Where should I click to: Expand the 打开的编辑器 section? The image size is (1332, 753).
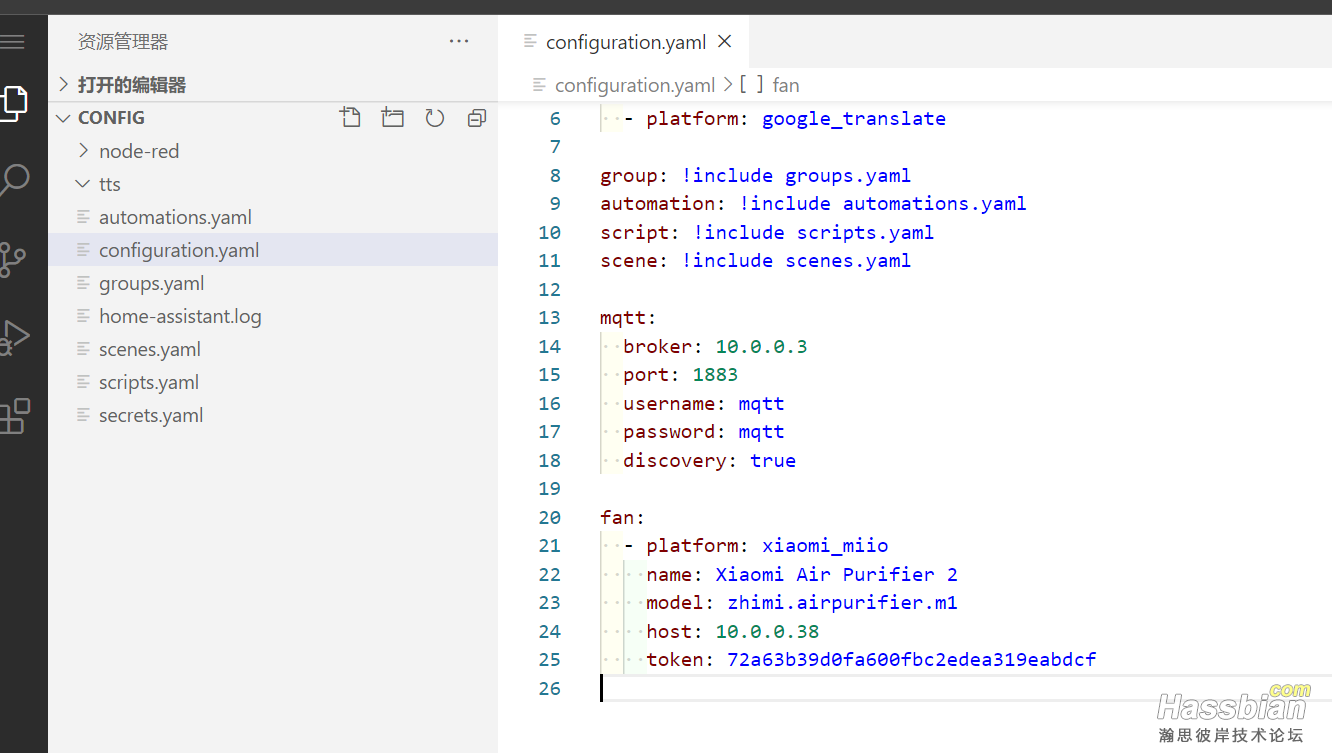(x=273, y=85)
